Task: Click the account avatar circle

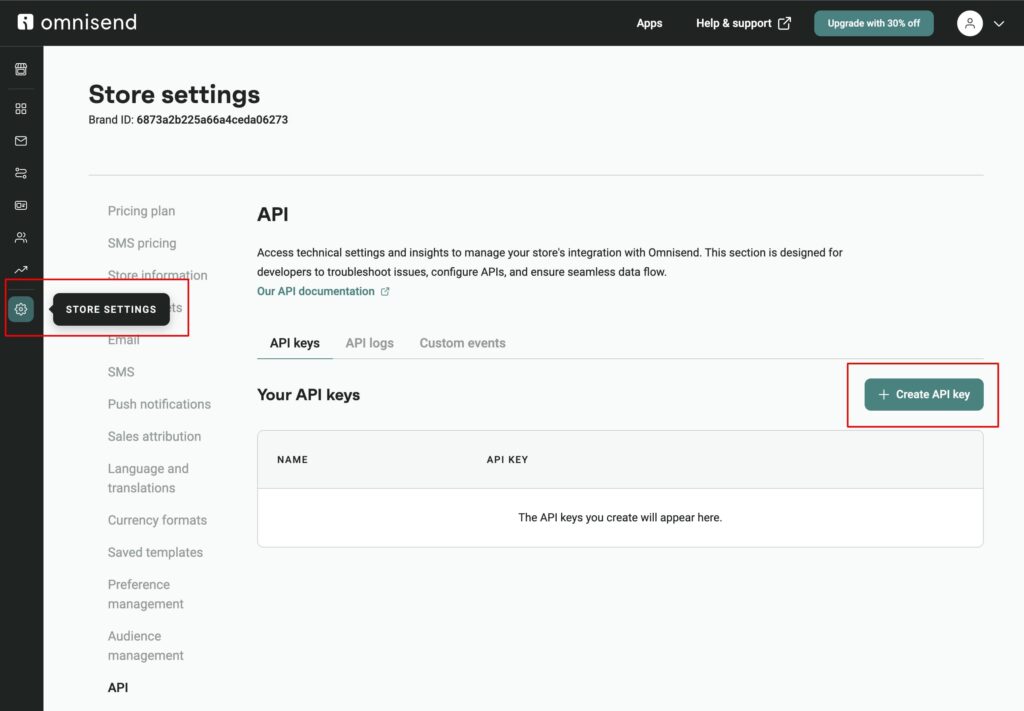Action: [x=969, y=23]
